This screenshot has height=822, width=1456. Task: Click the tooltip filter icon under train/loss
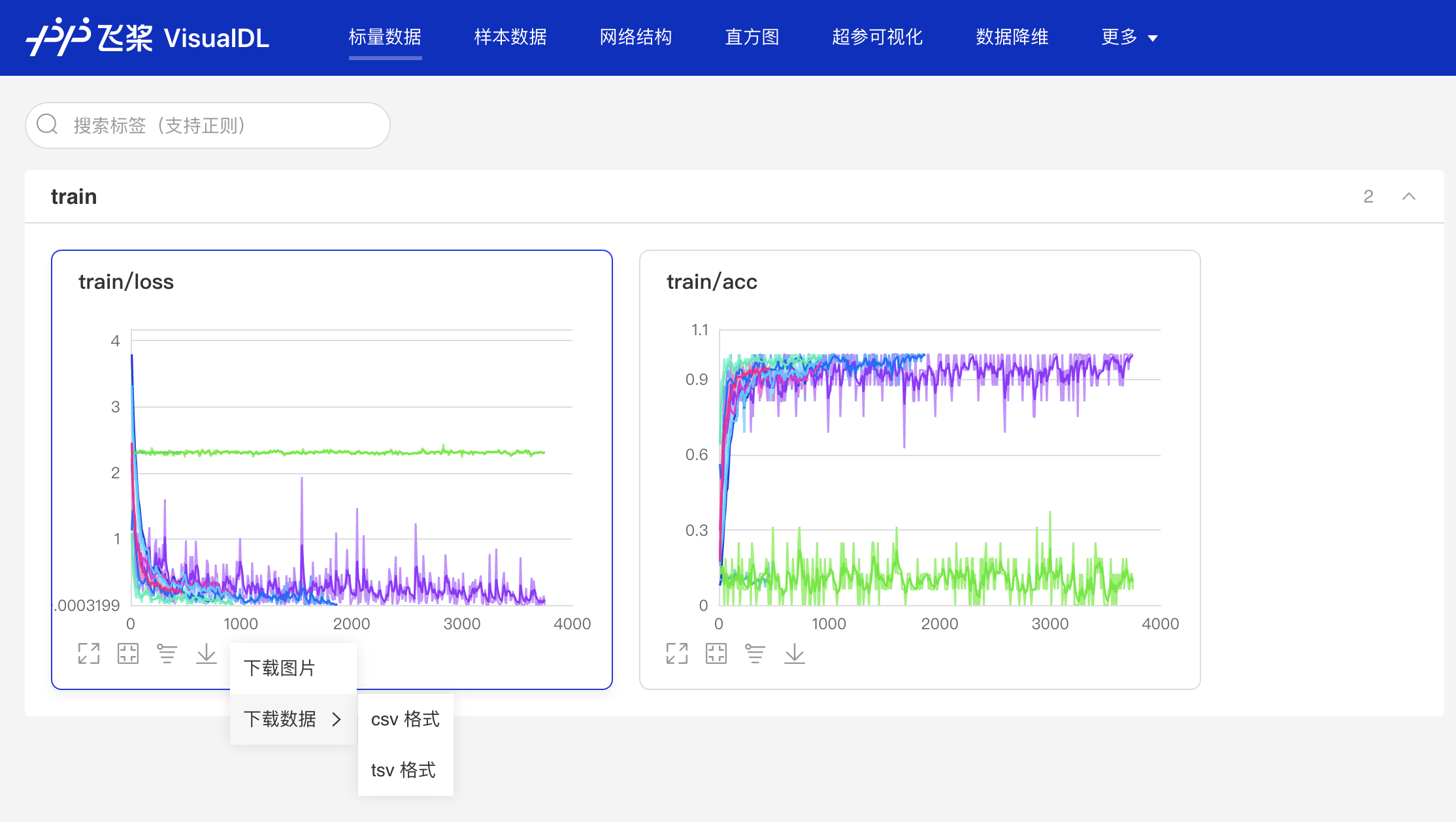point(167,653)
